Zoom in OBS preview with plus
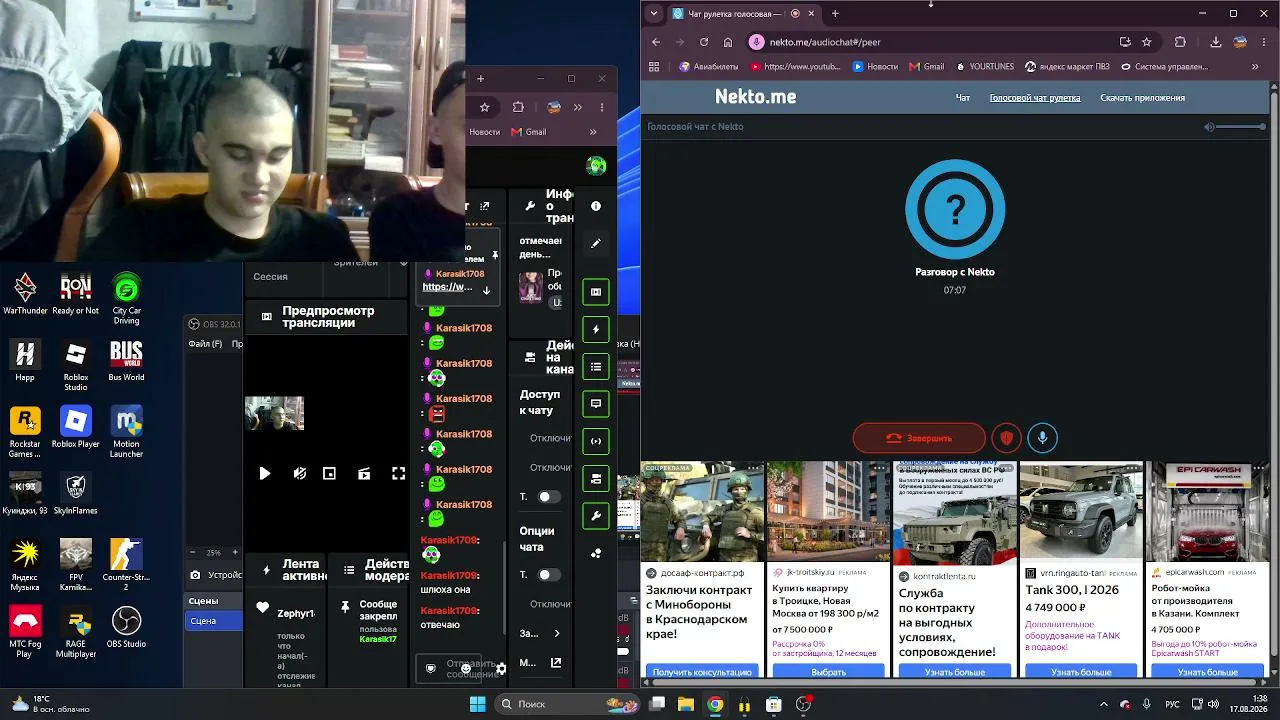The height and width of the screenshot is (720, 1280). click(x=237, y=552)
